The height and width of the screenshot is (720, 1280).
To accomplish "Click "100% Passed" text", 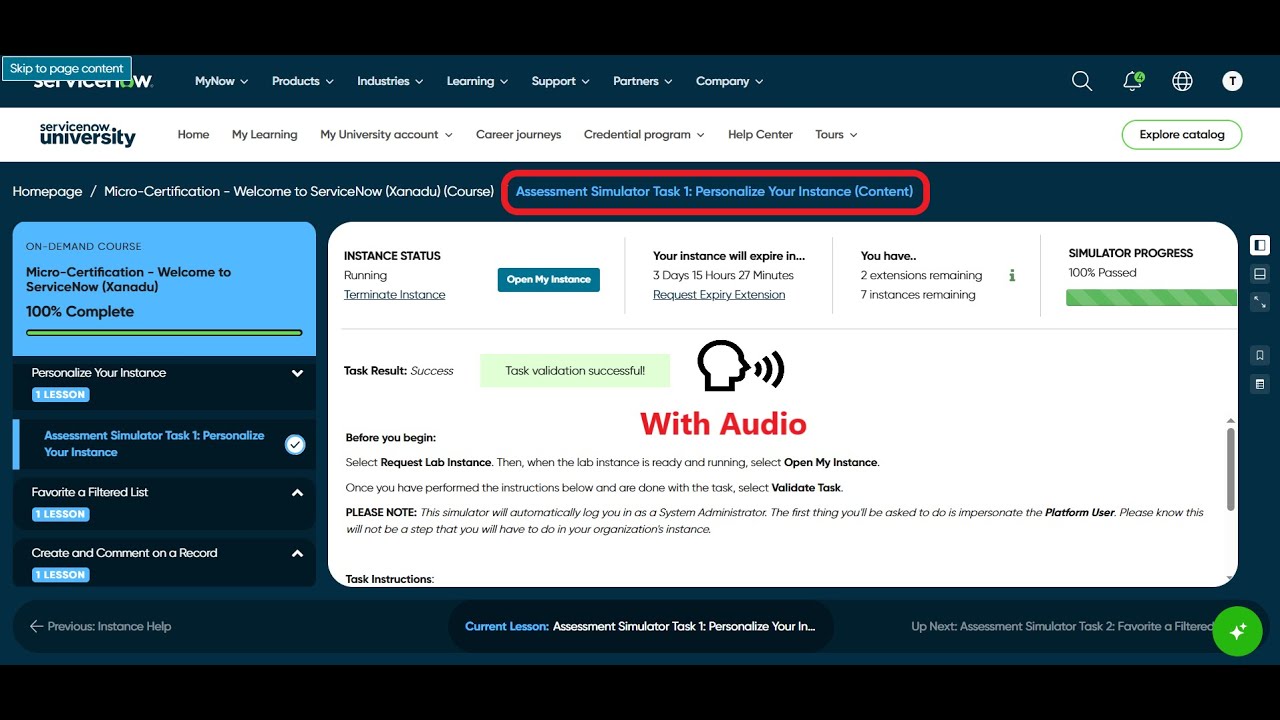I will 1102,272.
